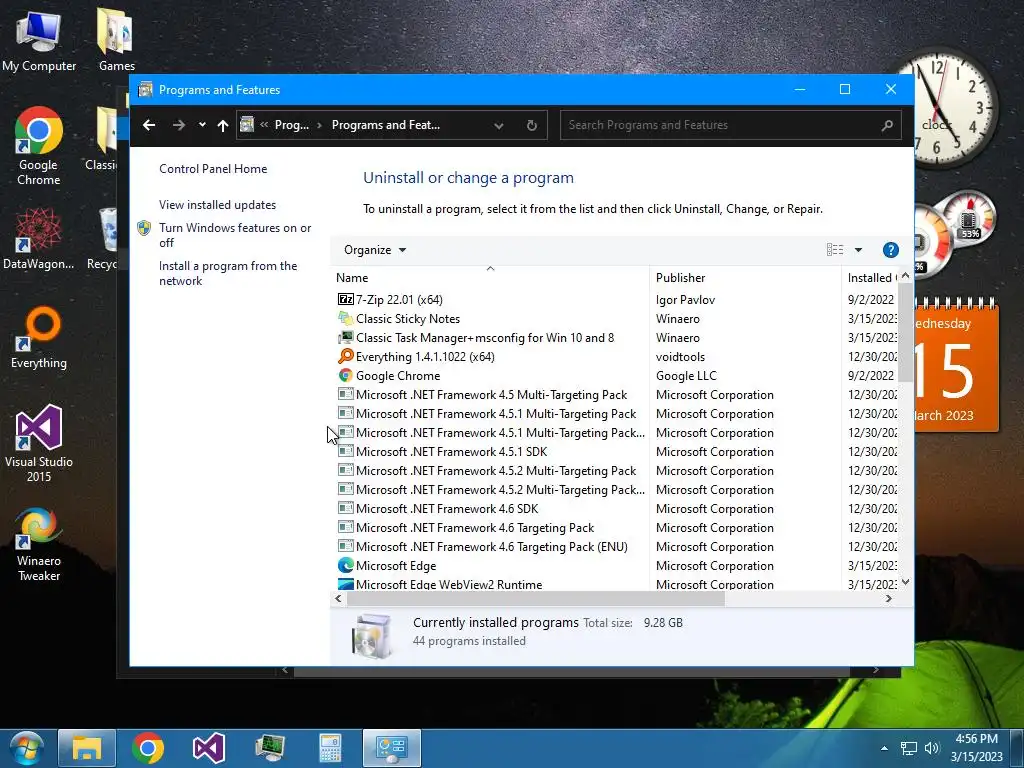Click the view layout icon
This screenshot has height=768, width=1024.
(x=835, y=249)
